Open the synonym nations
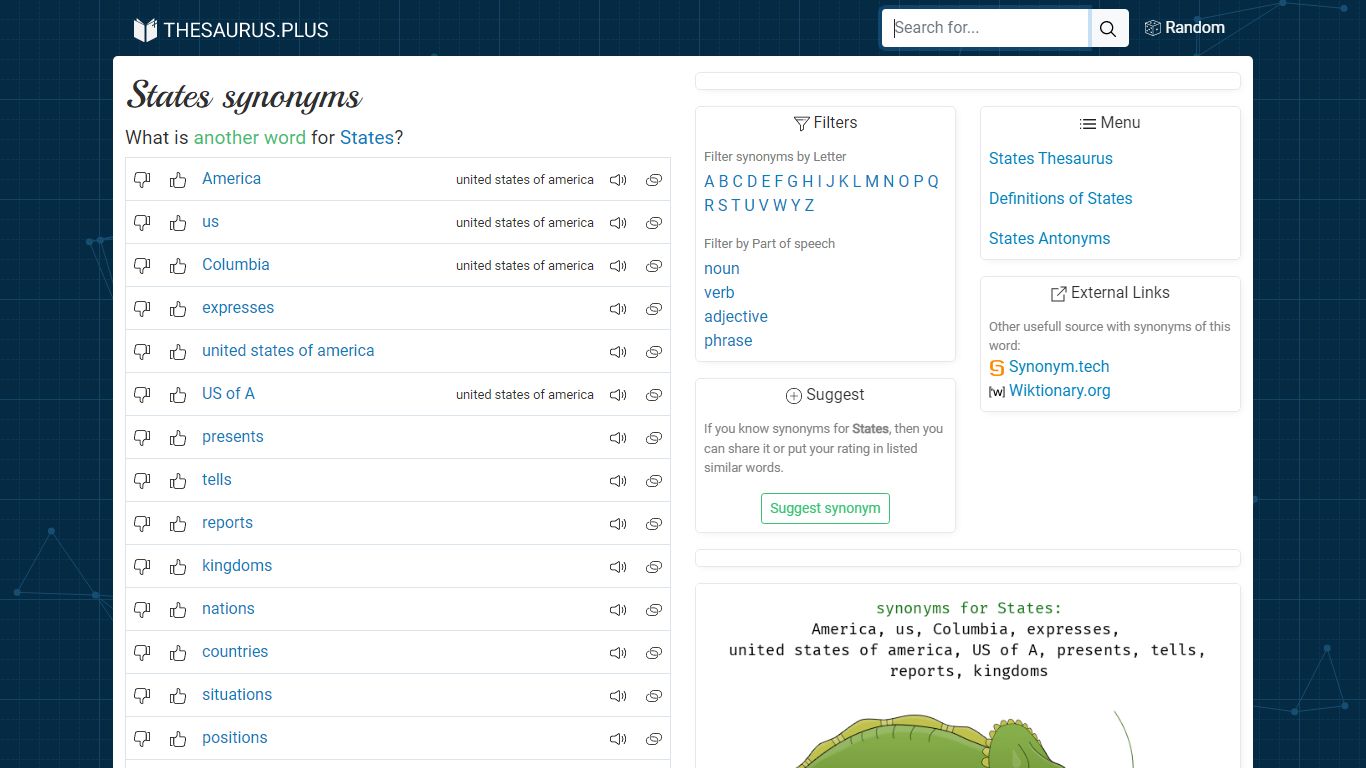Image resolution: width=1366 pixels, height=768 pixels. pos(228,608)
